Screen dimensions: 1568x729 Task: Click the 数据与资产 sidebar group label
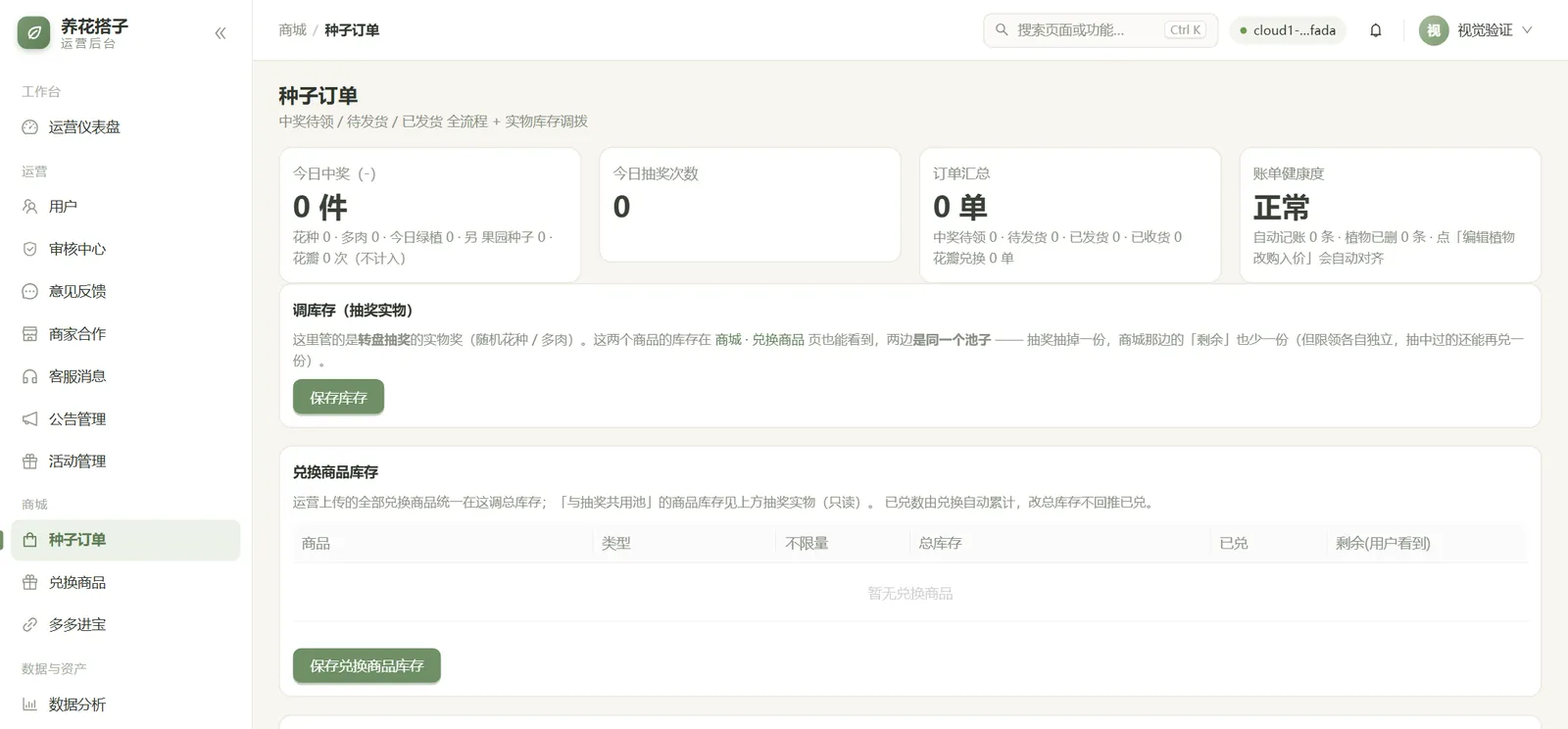(54, 669)
